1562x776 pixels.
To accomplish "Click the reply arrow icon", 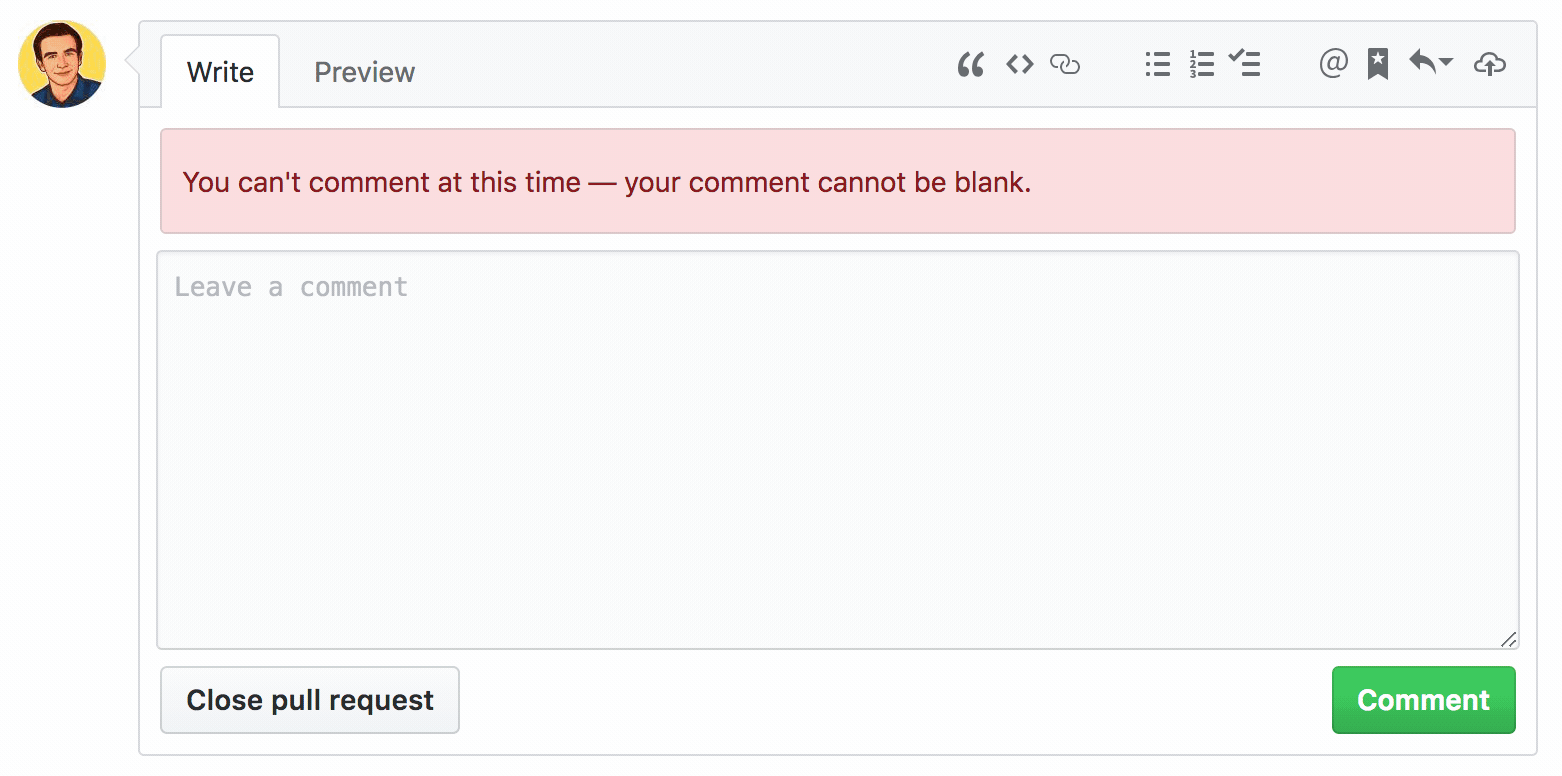I will coord(1422,62).
